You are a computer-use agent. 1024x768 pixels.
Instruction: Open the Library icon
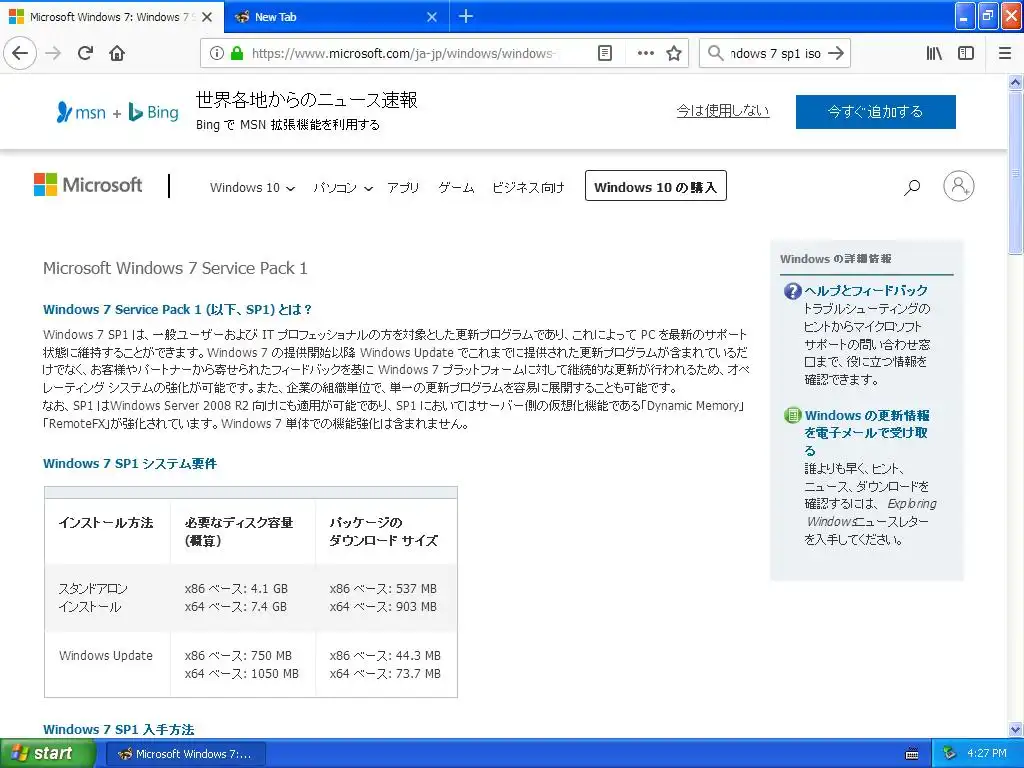(x=935, y=53)
